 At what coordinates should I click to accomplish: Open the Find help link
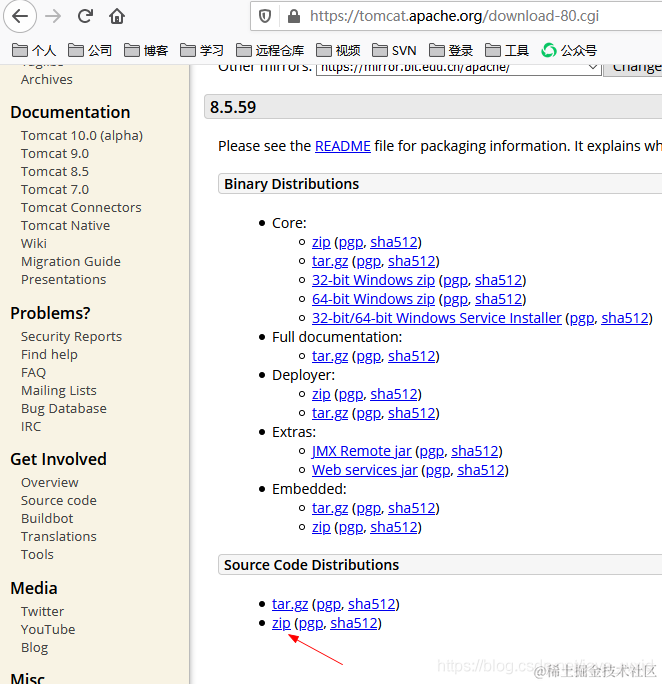pos(49,355)
